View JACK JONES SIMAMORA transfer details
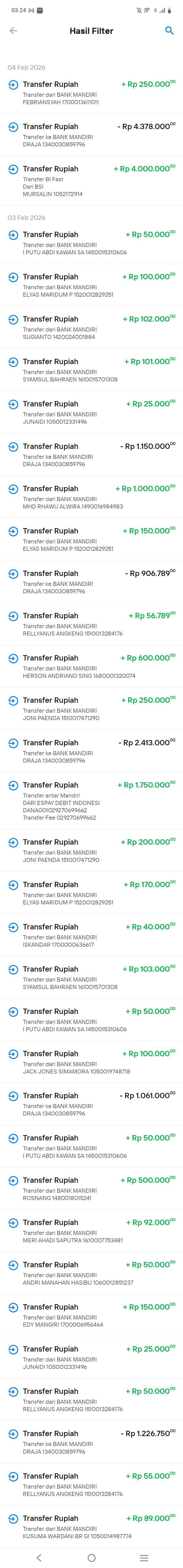 point(91,1062)
